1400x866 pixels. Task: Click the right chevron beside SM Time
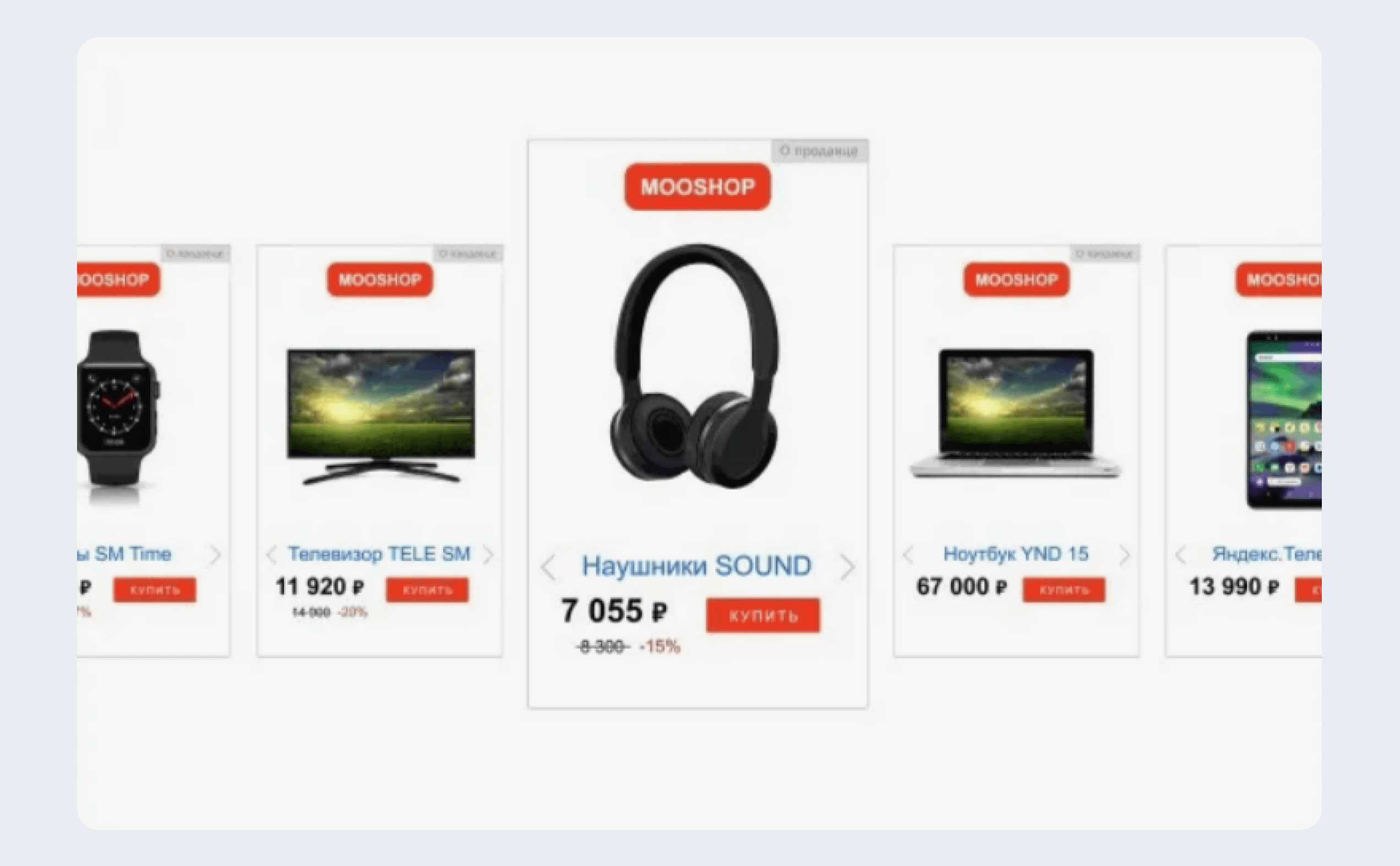(x=215, y=555)
